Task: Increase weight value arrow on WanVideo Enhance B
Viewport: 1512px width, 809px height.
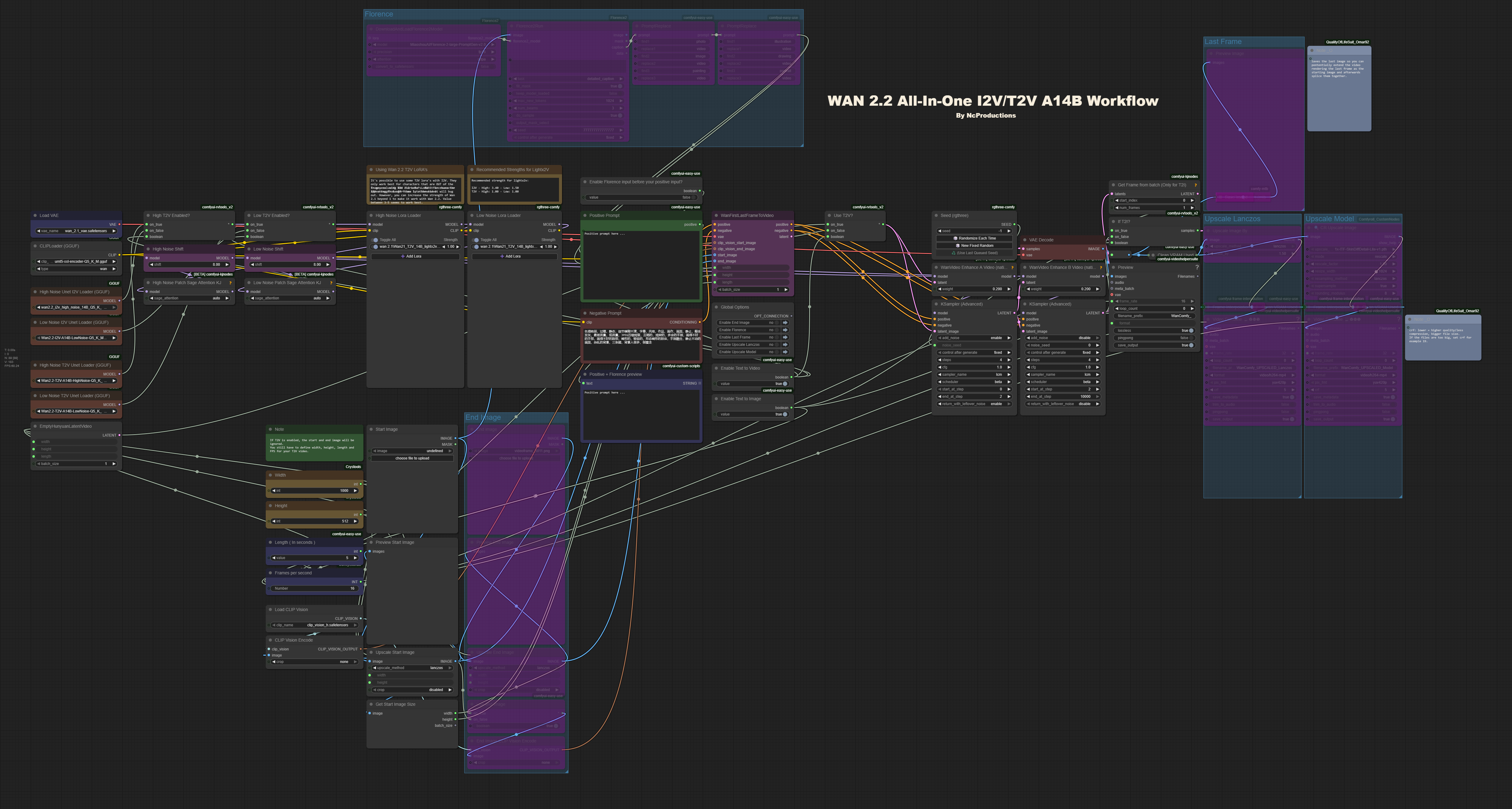Action: click(x=1097, y=289)
